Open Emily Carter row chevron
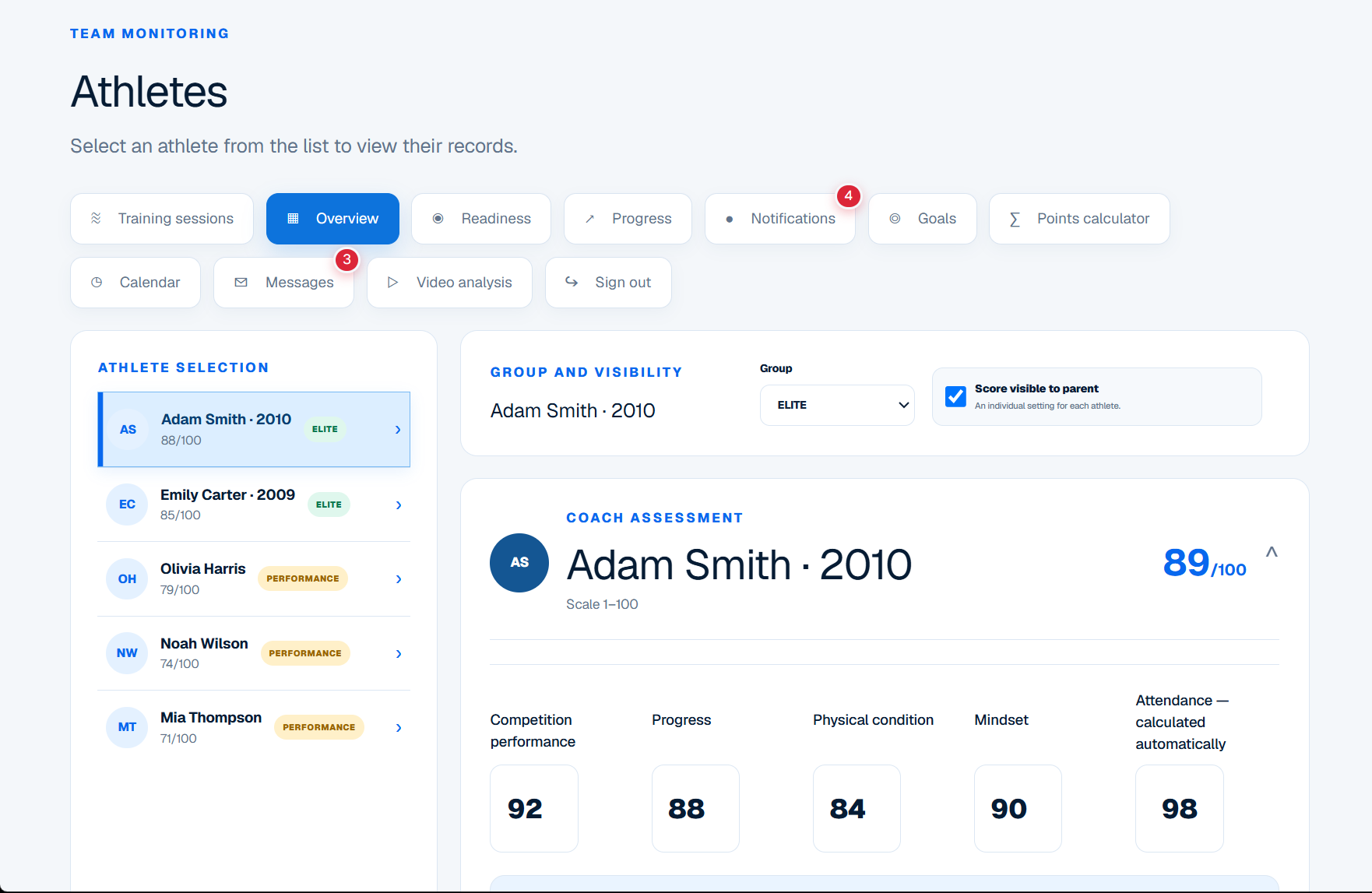1372x893 pixels. (x=399, y=505)
